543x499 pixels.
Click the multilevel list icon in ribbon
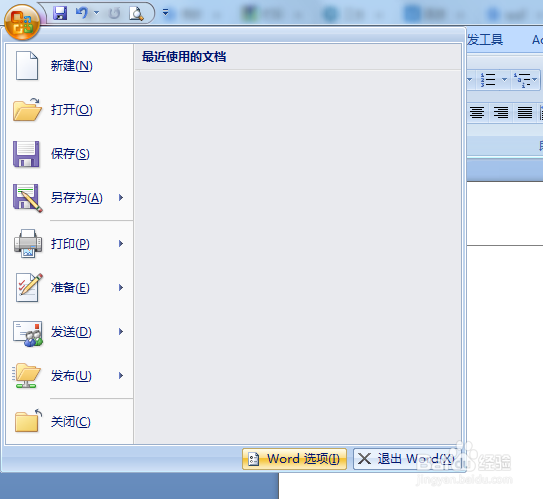(523, 80)
